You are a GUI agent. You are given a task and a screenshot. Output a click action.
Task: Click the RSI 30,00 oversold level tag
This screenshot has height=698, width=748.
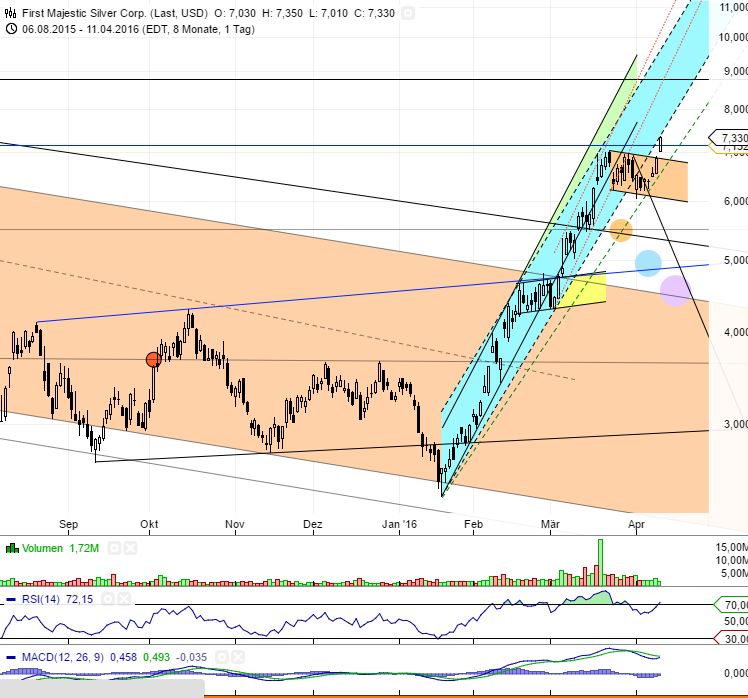[734, 639]
